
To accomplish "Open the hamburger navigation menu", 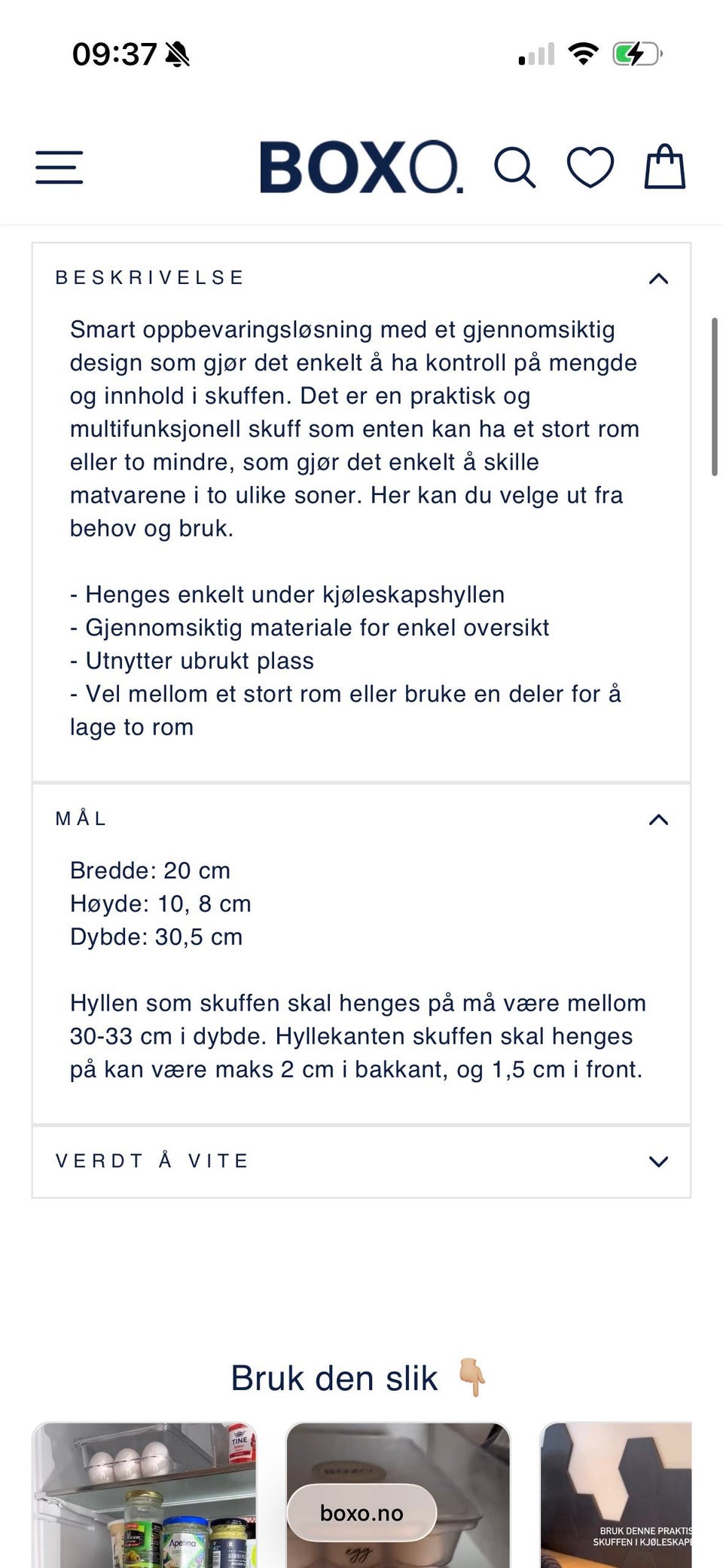I will (58, 167).
